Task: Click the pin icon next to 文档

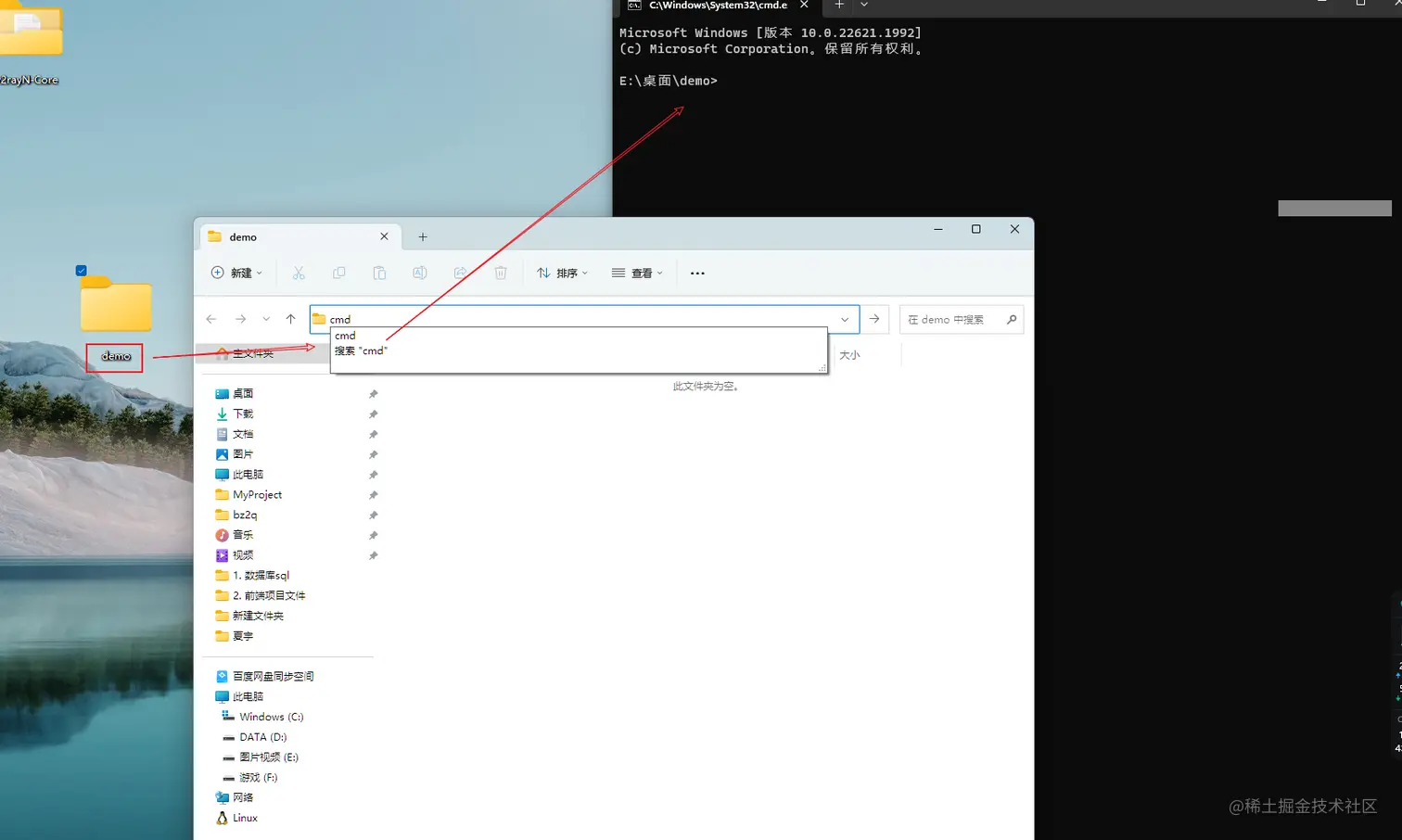Action: pos(373,435)
